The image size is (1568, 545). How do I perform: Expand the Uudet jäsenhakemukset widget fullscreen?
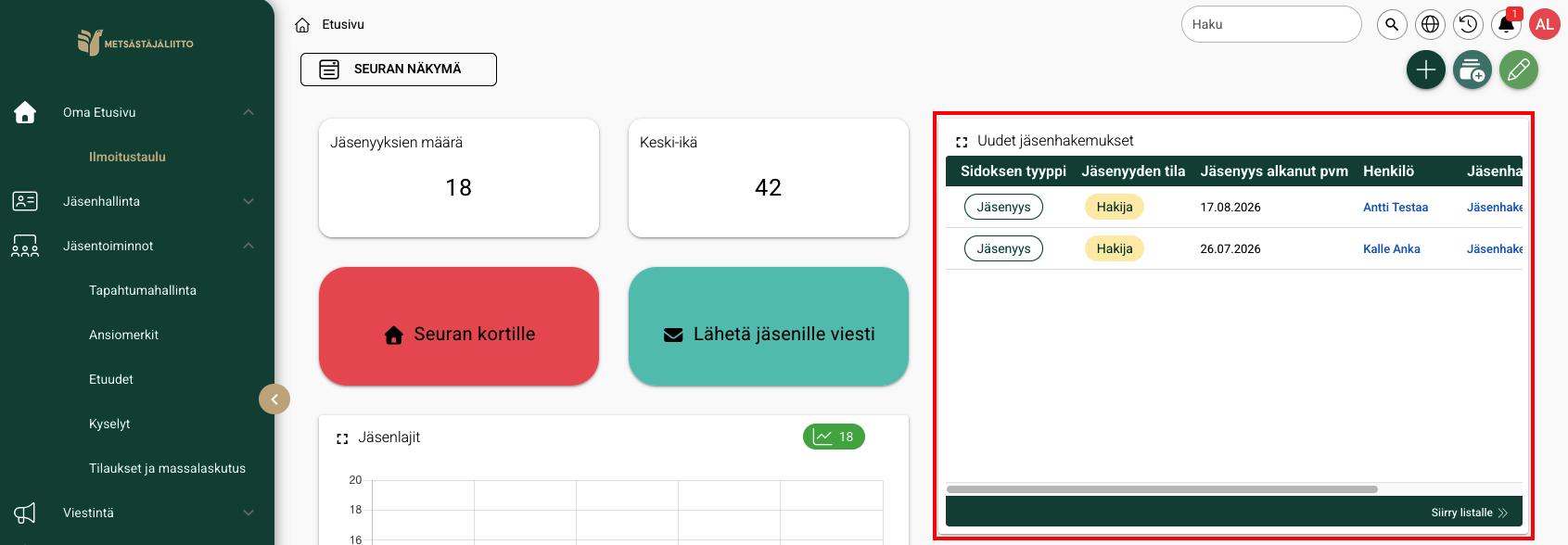coord(962,142)
